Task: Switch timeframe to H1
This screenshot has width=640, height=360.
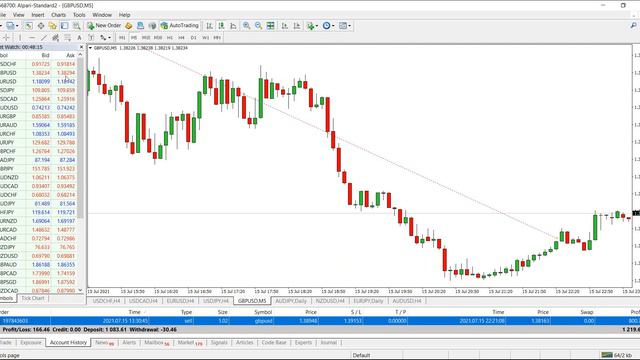Action: (x=170, y=38)
